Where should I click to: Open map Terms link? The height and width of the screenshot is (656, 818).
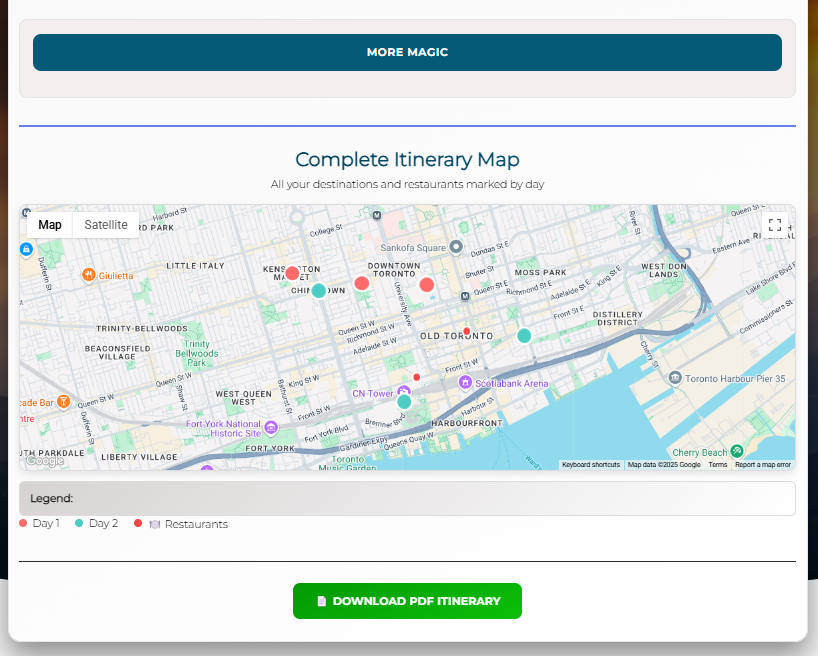point(718,464)
